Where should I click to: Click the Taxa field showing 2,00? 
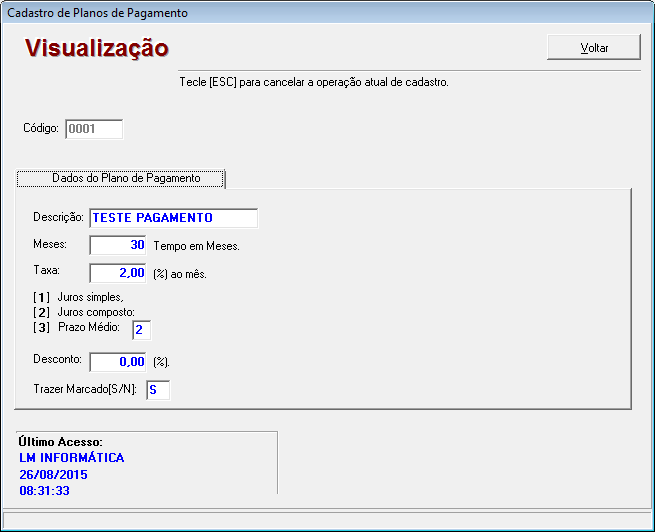[118, 273]
